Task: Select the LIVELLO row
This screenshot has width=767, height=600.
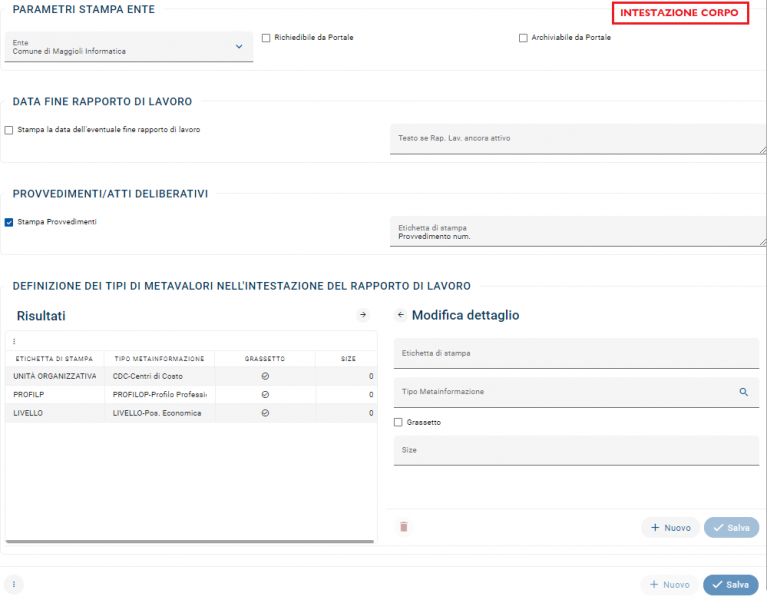Action: coord(191,413)
